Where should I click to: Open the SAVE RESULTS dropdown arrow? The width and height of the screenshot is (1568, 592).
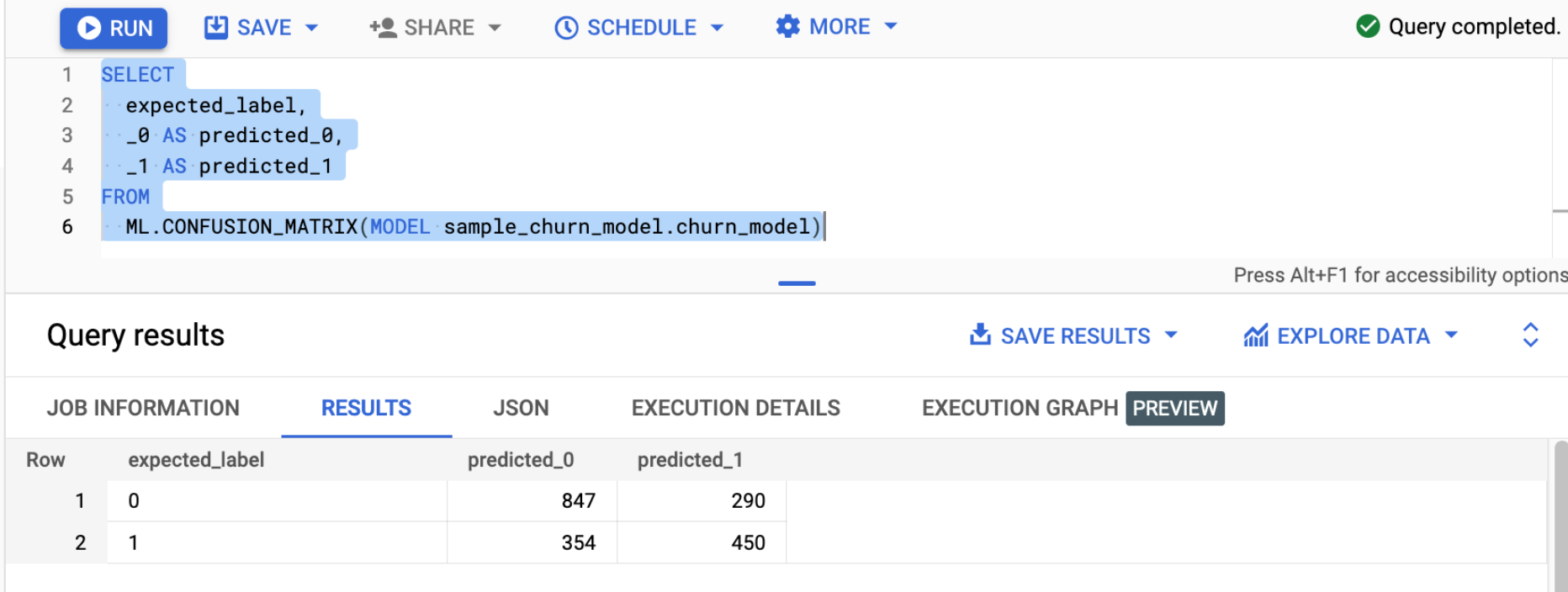[1171, 335]
